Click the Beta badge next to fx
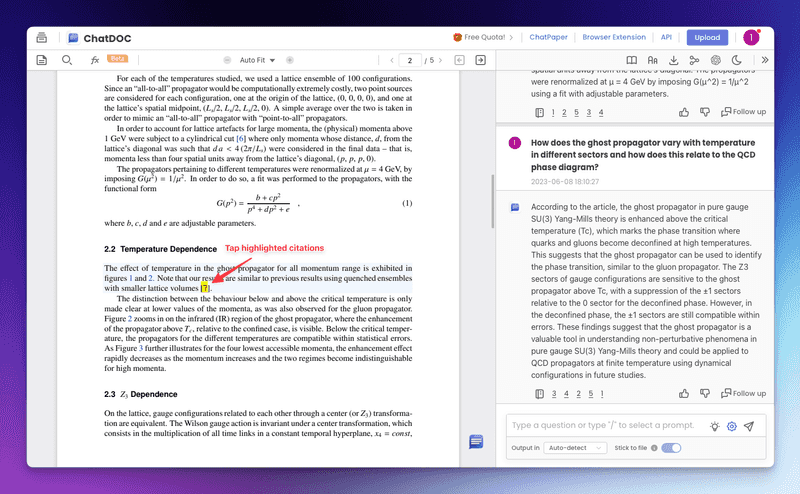Image resolution: width=800 pixels, height=494 pixels. 117,58
